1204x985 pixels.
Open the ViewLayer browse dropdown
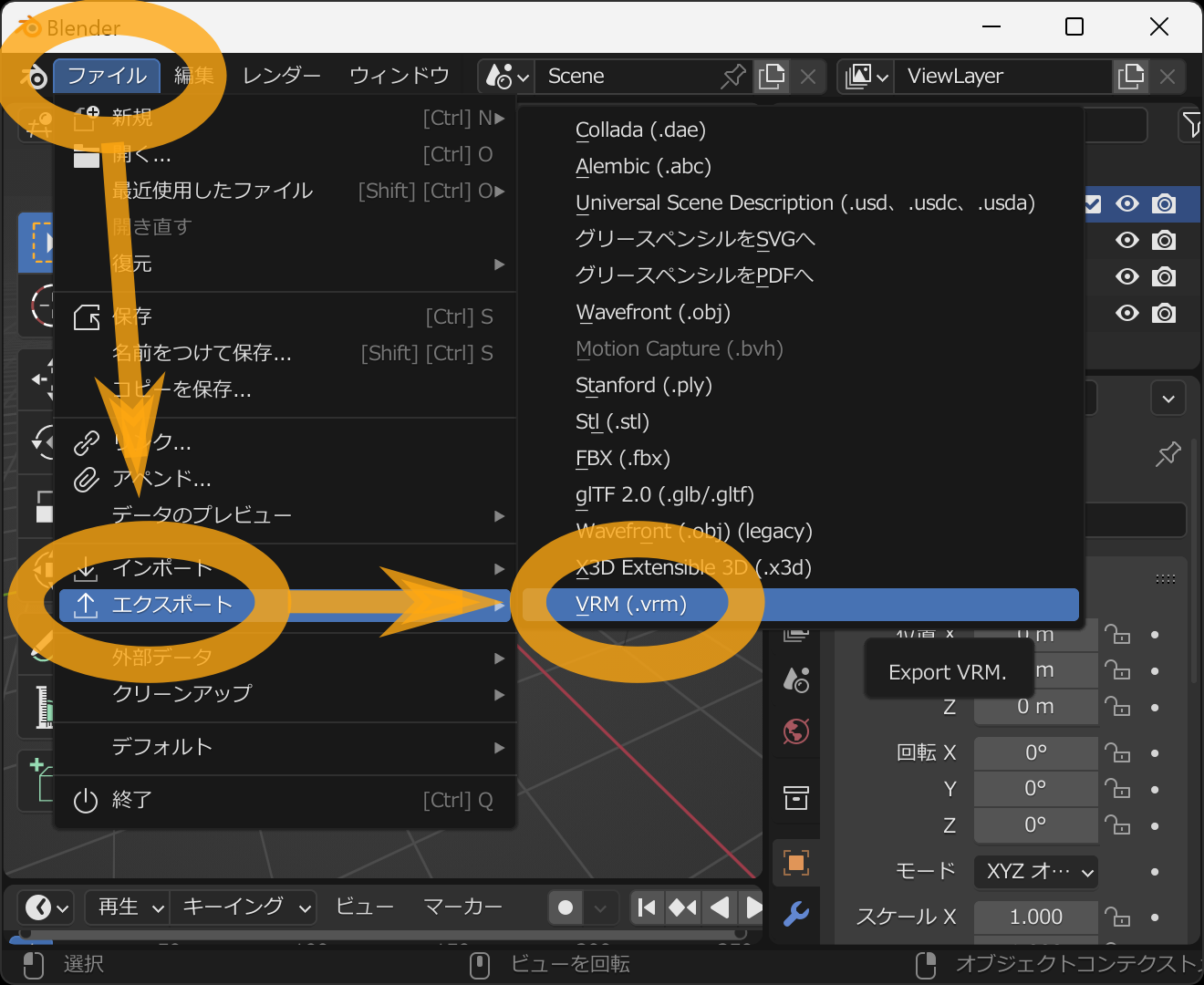coord(867,76)
